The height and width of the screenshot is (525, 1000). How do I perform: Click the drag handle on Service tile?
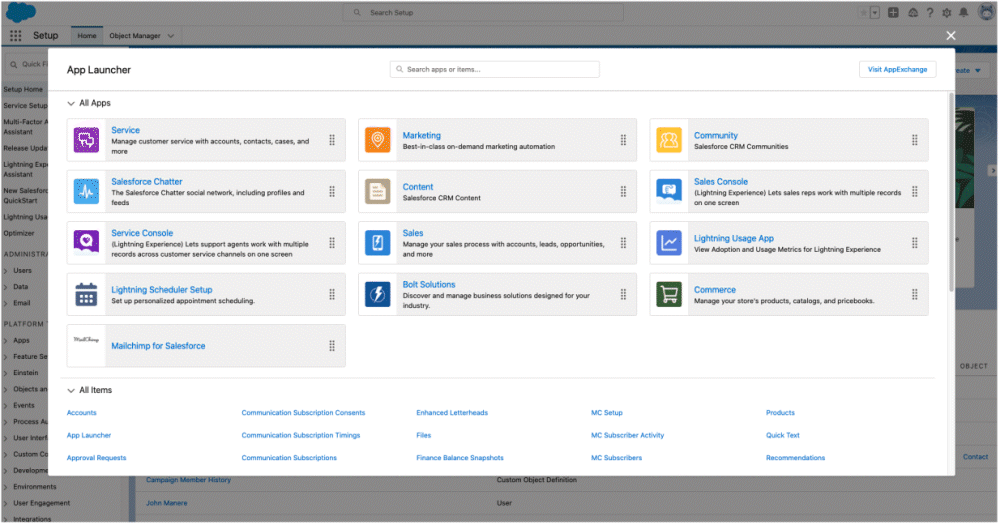pyautogui.click(x=332, y=140)
